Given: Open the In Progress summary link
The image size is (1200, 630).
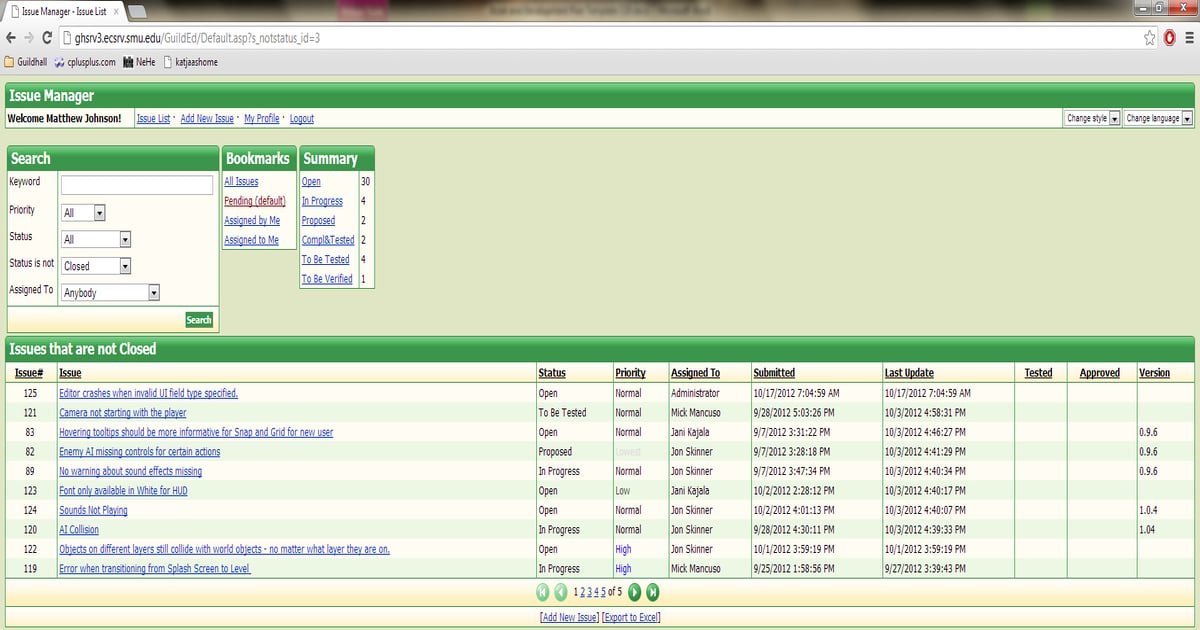Looking at the screenshot, I should [322, 201].
